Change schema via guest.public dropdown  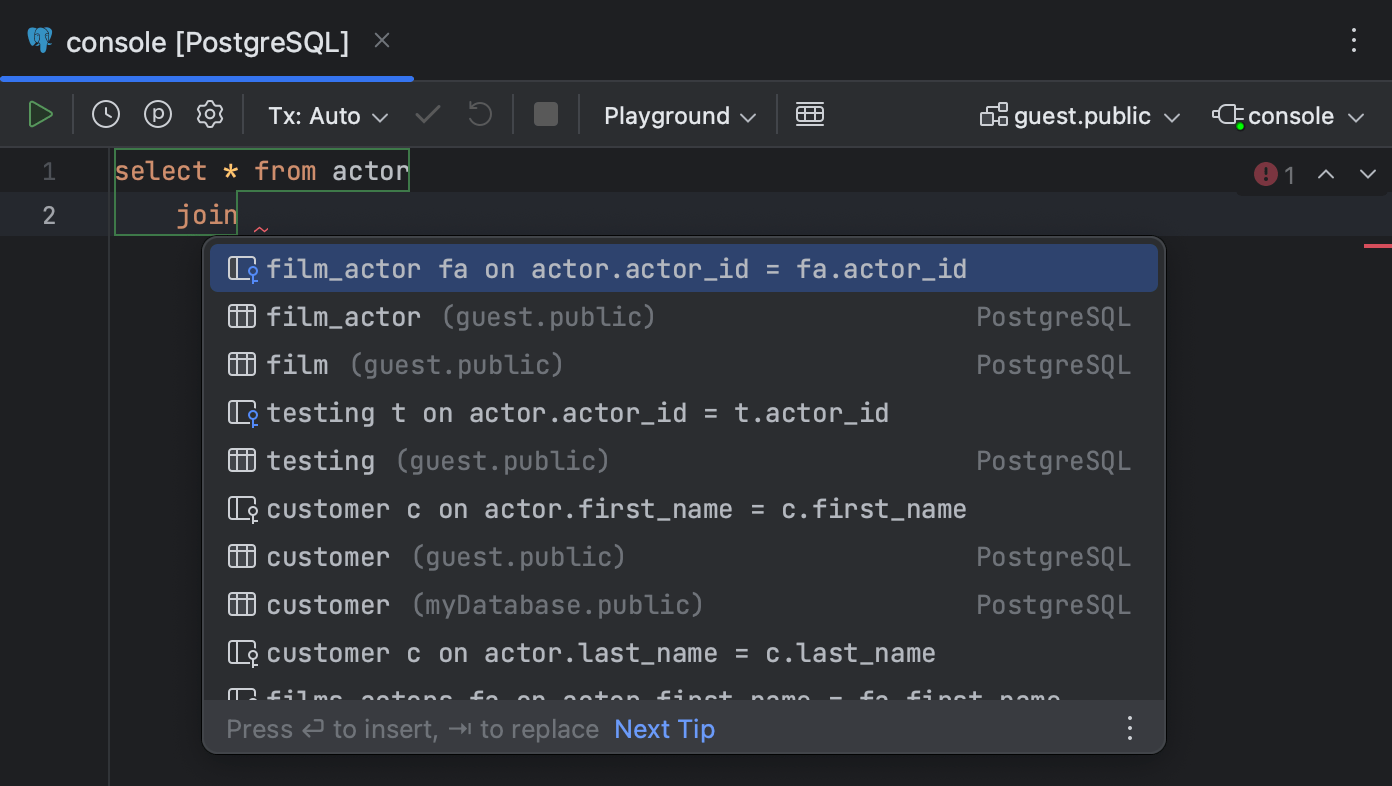(1080, 114)
